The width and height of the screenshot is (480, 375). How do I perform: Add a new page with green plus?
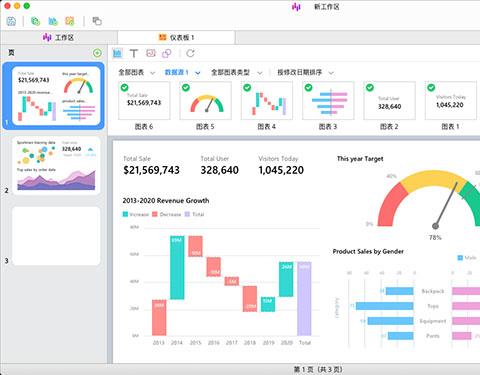[97, 53]
